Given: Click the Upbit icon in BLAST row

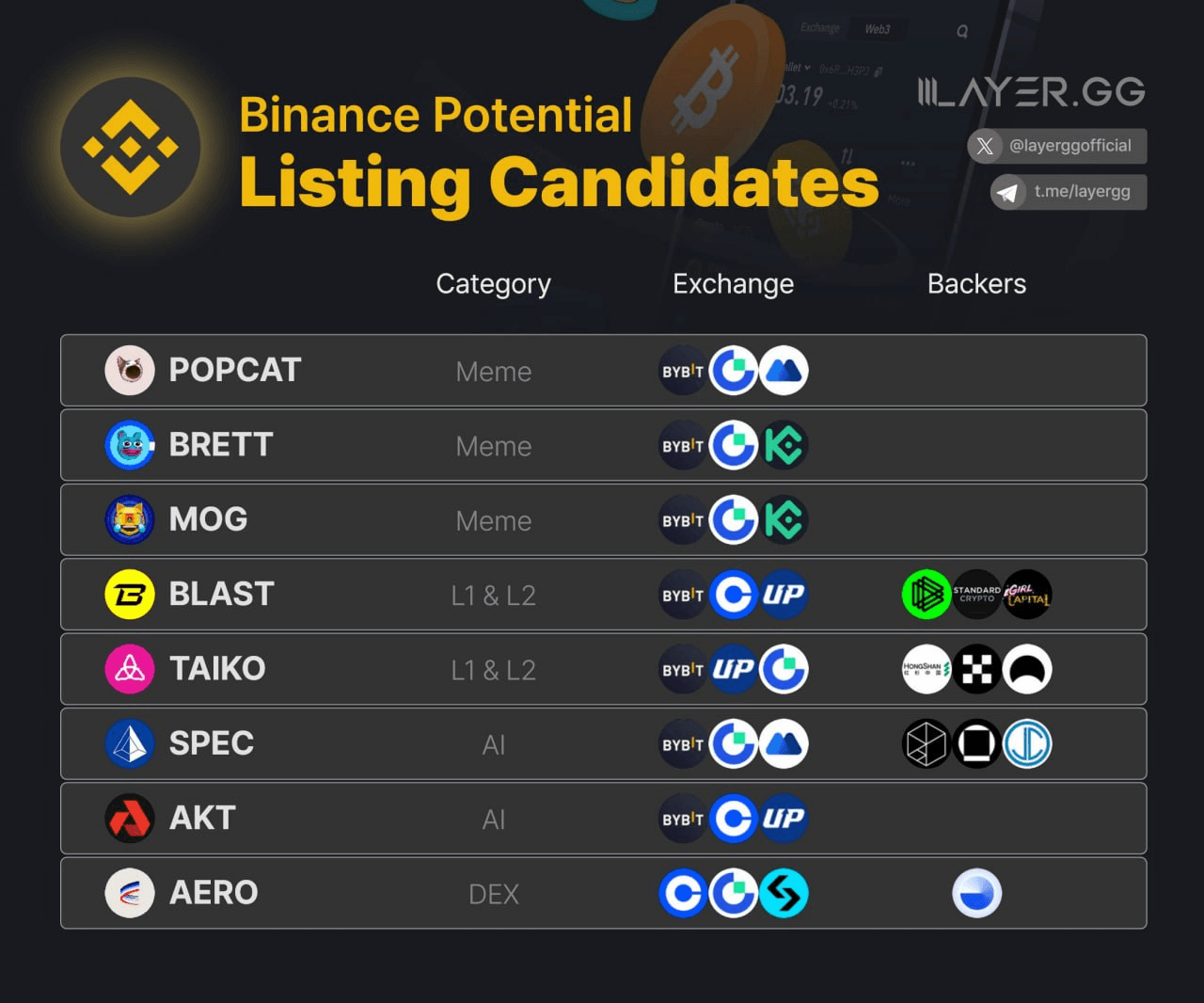Looking at the screenshot, I should coord(784,595).
